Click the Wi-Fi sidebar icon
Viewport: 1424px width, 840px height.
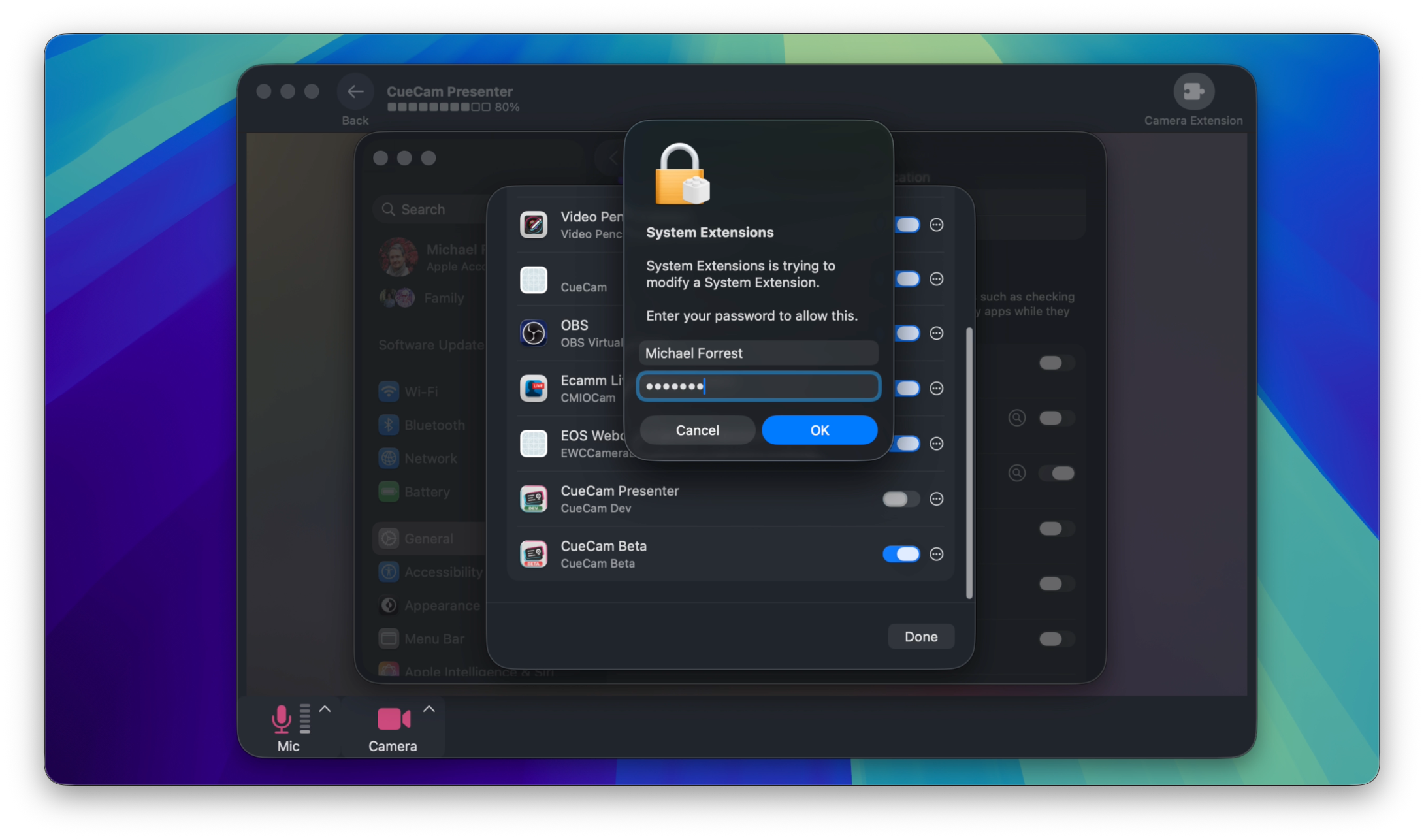(389, 392)
